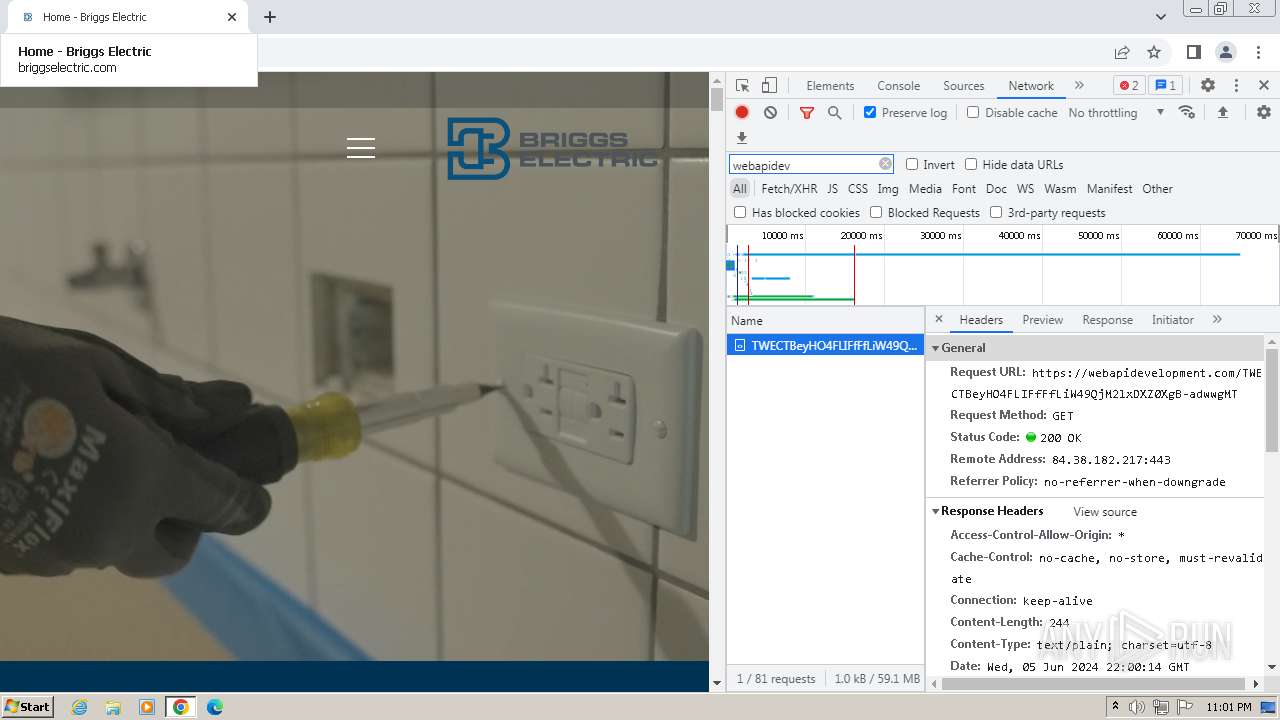Switch to the Sources tab
The height and width of the screenshot is (720, 1280).
coord(964,86)
